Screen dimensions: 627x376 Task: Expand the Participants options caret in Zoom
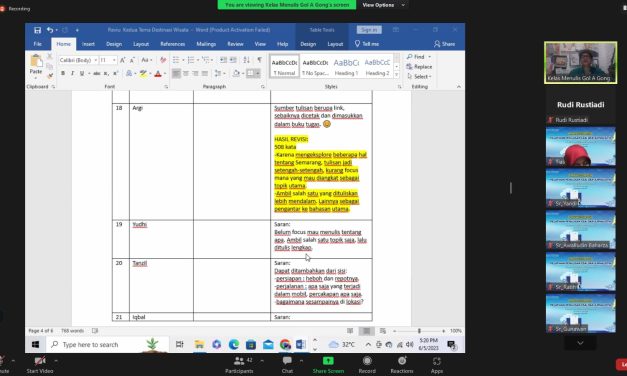pyautogui.click(x=262, y=360)
